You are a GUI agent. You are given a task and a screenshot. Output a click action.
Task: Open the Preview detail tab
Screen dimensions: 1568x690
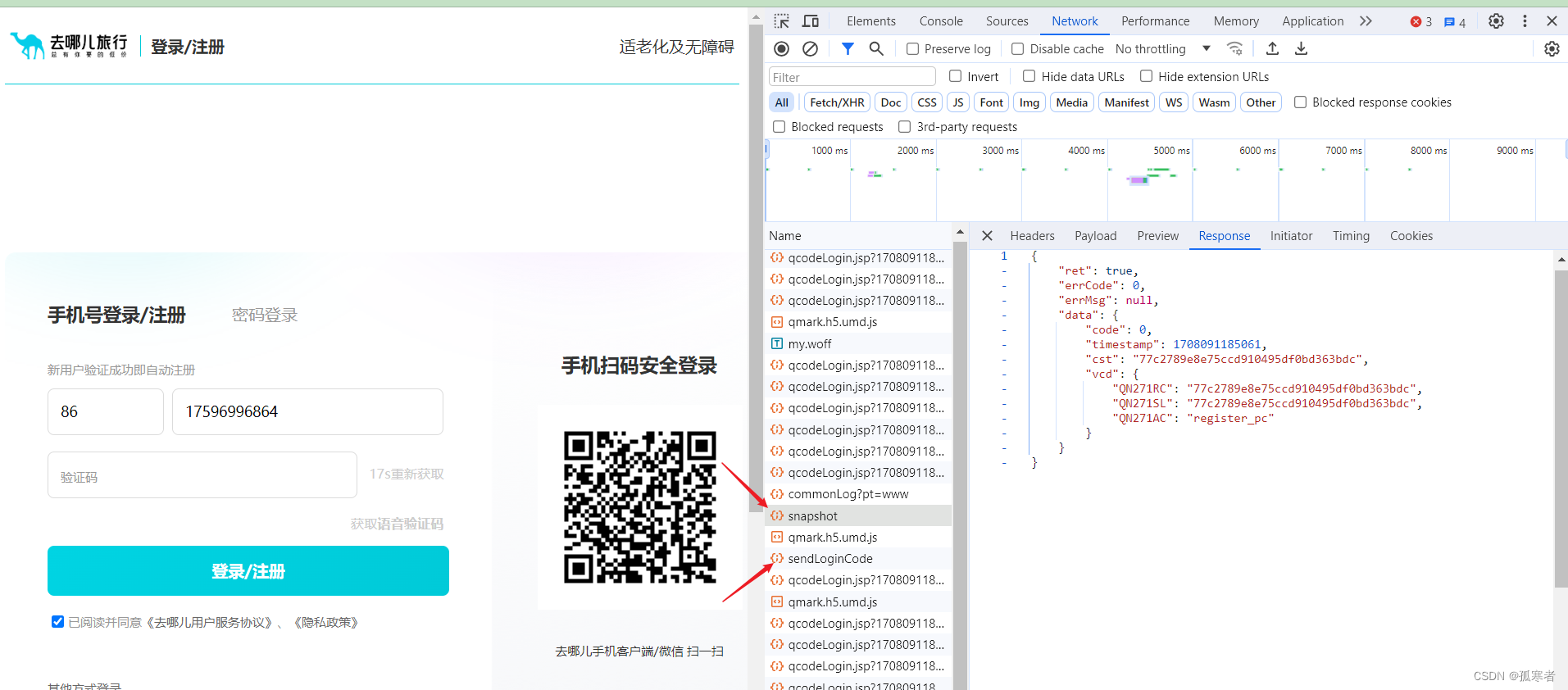pos(1157,236)
